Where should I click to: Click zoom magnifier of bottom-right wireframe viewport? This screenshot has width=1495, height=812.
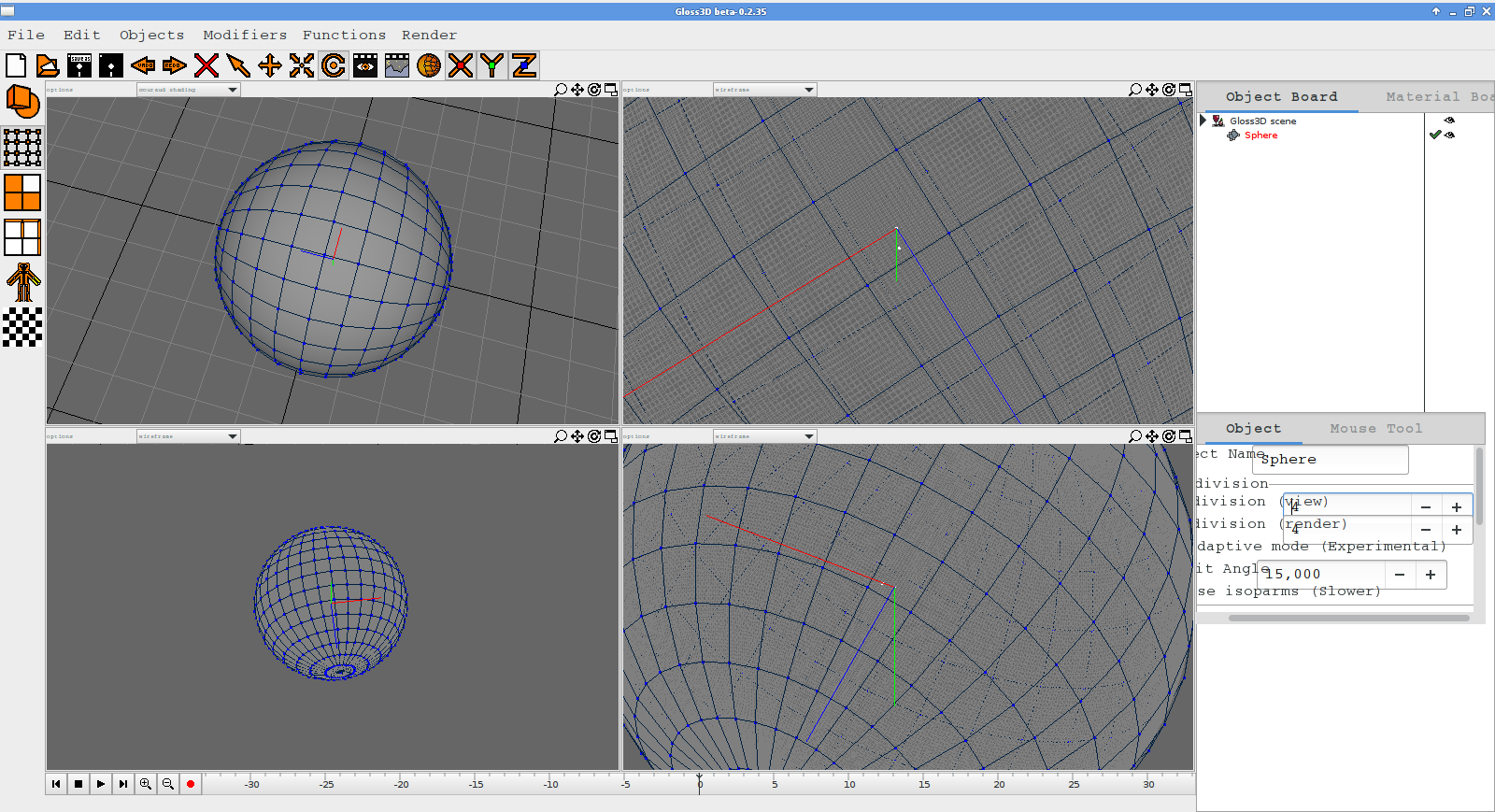click(x=1135, y=436)
